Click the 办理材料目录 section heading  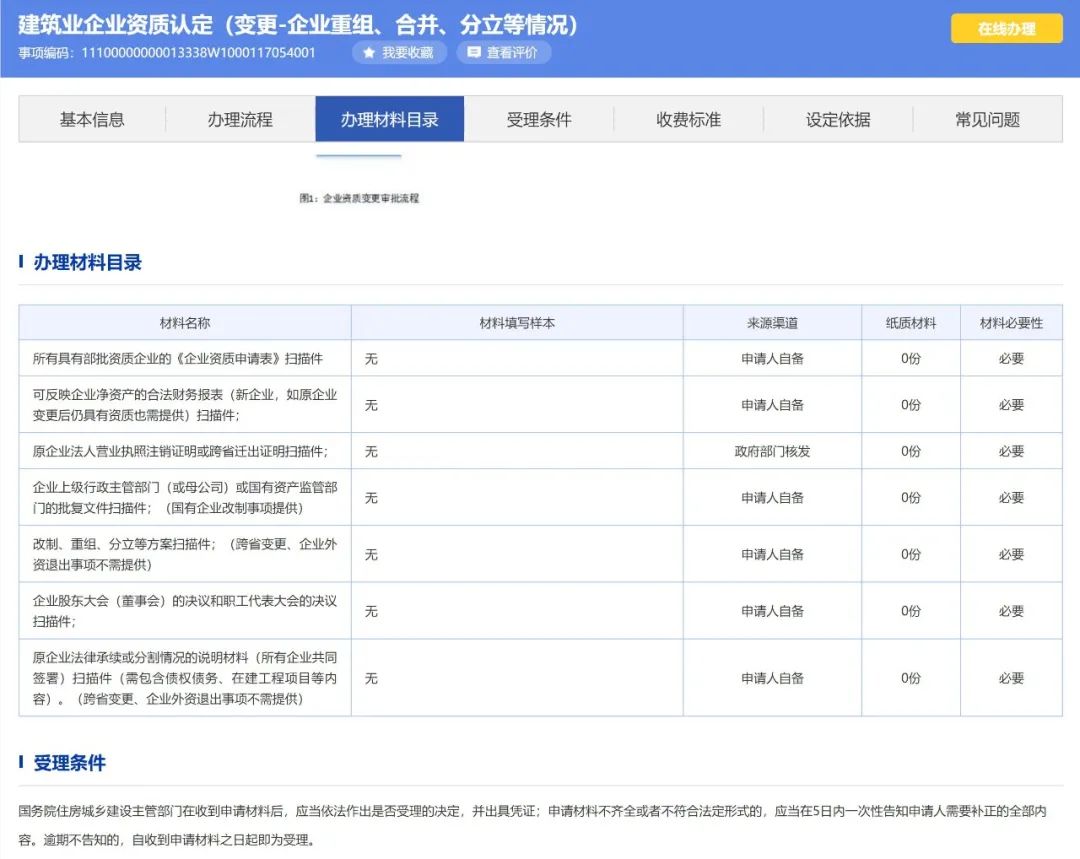[87, 262]
